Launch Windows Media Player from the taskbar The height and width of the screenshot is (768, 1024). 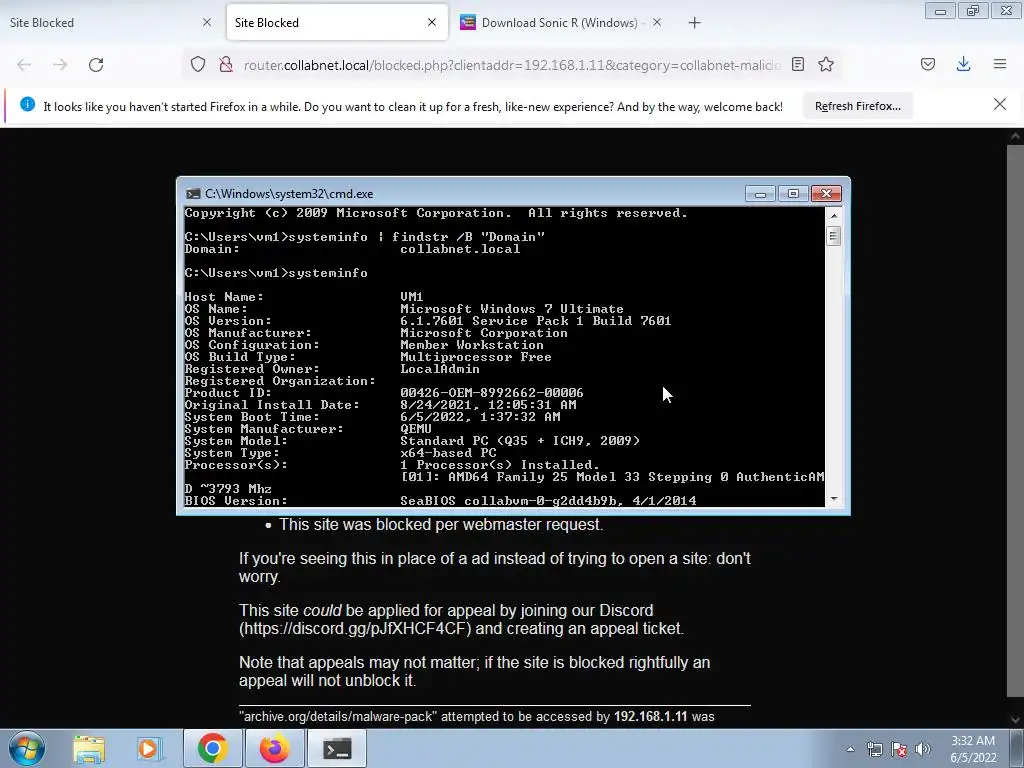[148, 748]
